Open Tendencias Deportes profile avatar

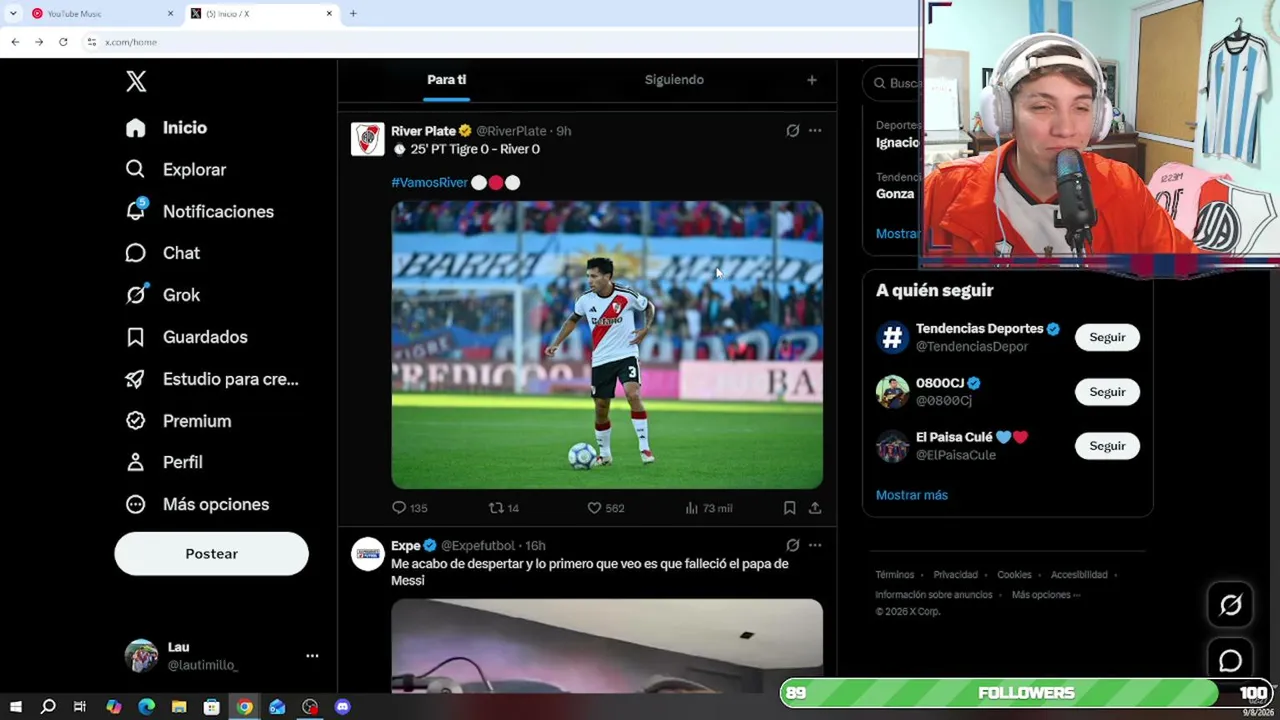[893, 338]
